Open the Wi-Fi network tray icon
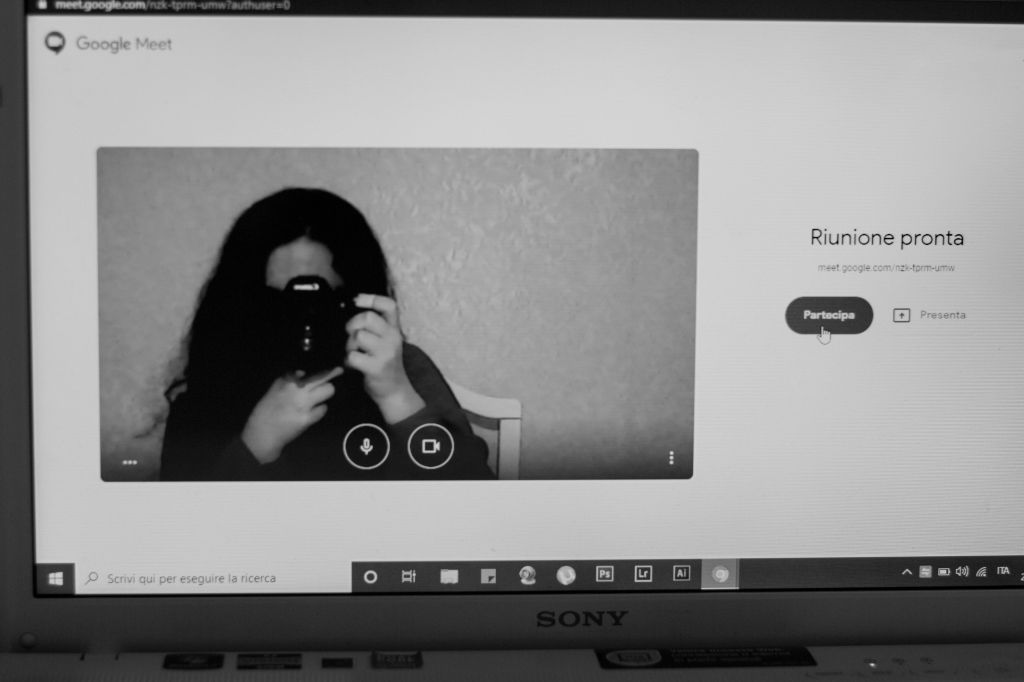This screenshot has height=682, width=1024. pyautogui.click(x=981, y=571)
